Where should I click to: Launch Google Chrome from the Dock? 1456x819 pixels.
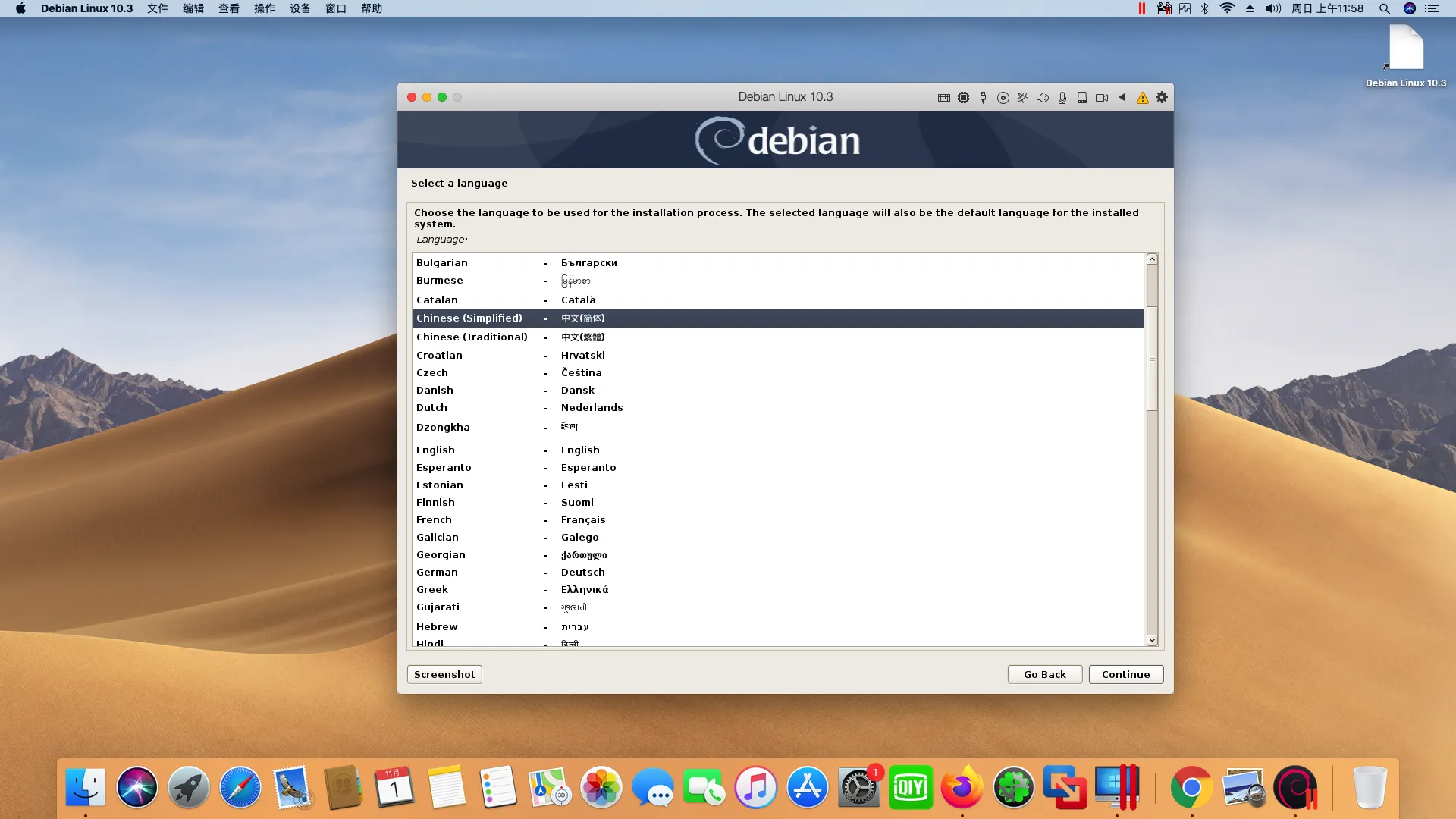point(1191,788)
